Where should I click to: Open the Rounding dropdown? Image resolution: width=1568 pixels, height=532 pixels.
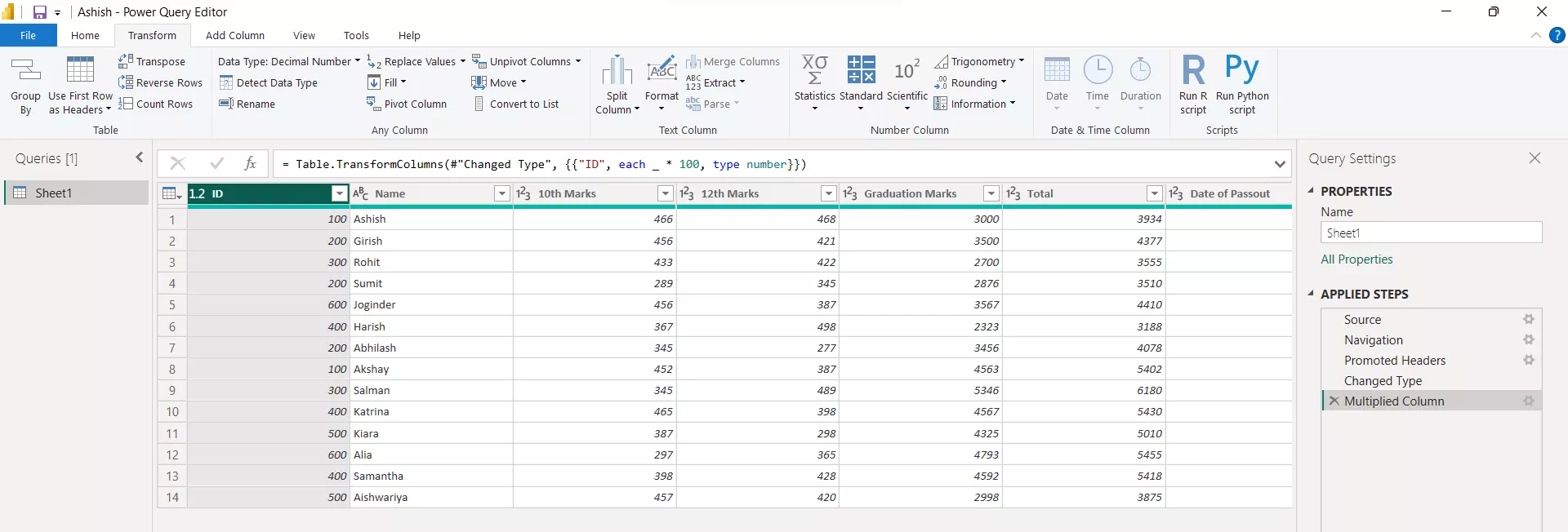tap(970, 82)
